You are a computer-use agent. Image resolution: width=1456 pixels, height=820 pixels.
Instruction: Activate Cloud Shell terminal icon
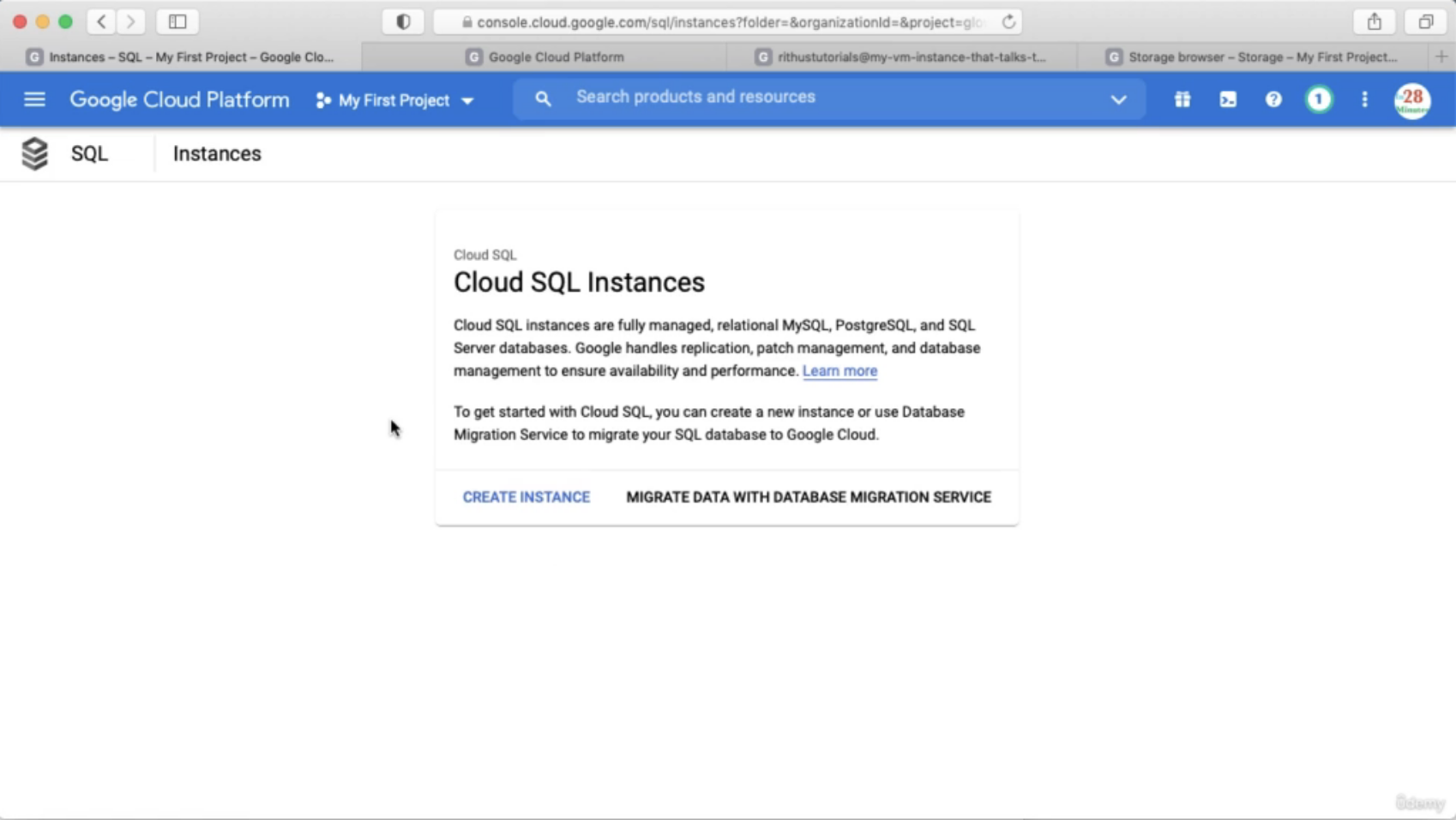[x=1228, y=99]
